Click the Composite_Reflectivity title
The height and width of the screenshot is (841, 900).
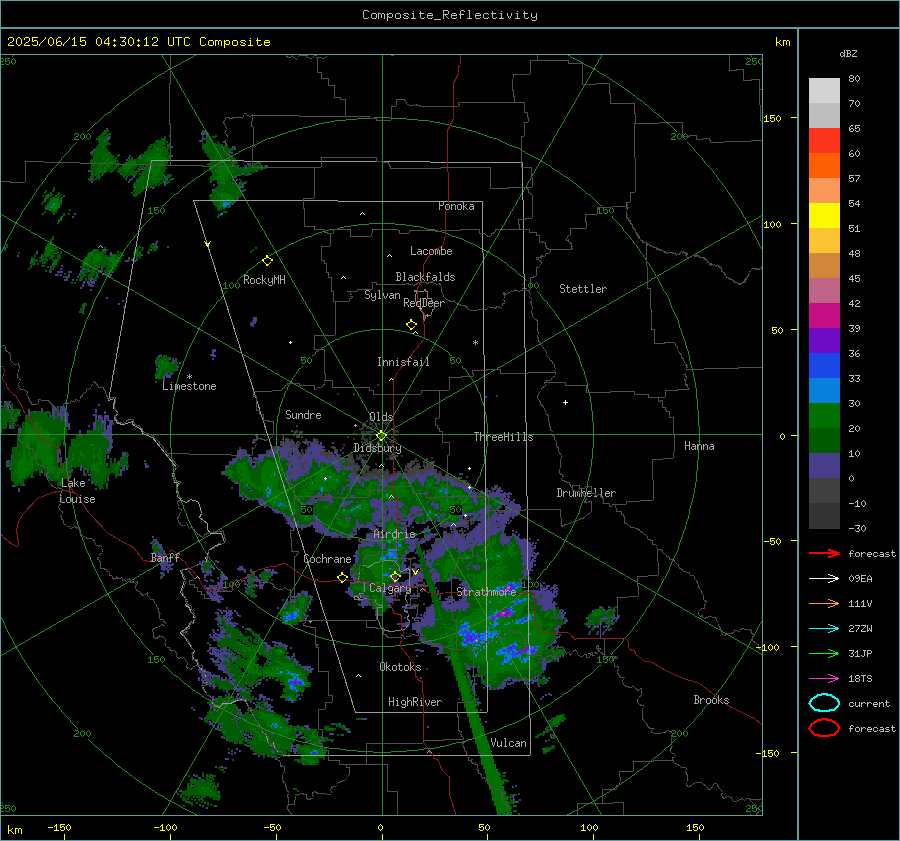point(449,15)
